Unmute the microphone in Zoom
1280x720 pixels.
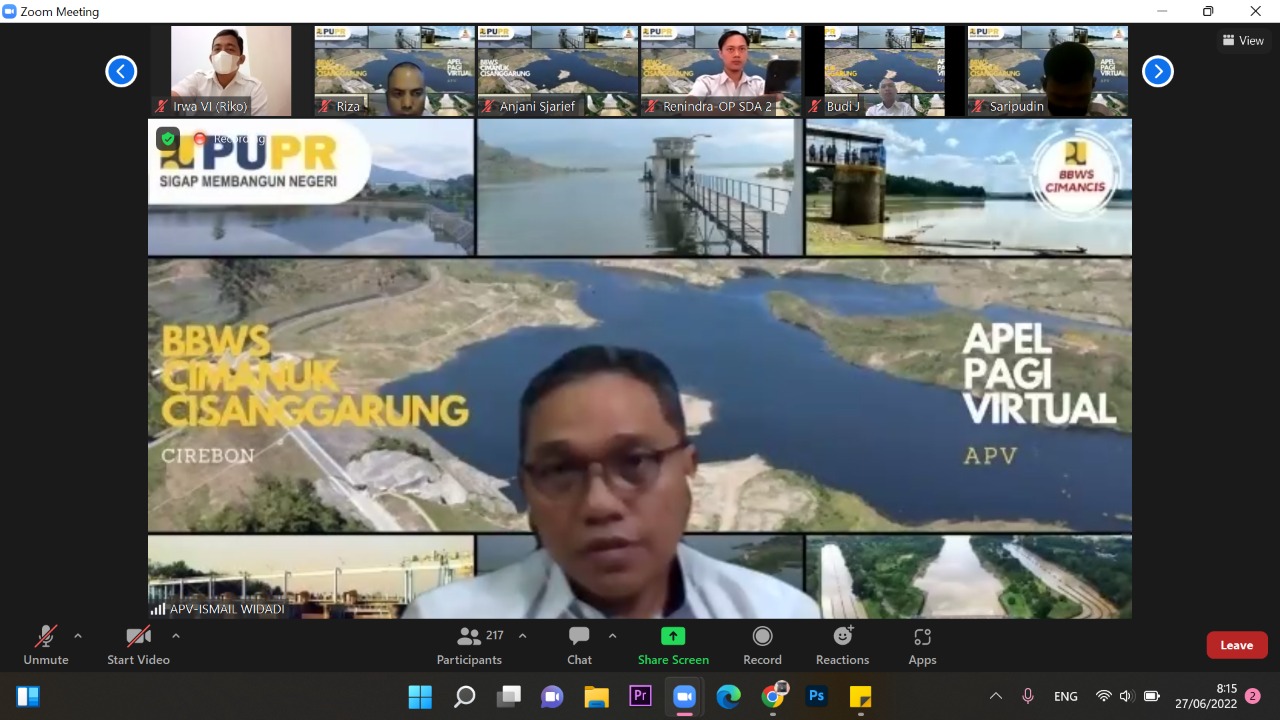click(46, 645)
